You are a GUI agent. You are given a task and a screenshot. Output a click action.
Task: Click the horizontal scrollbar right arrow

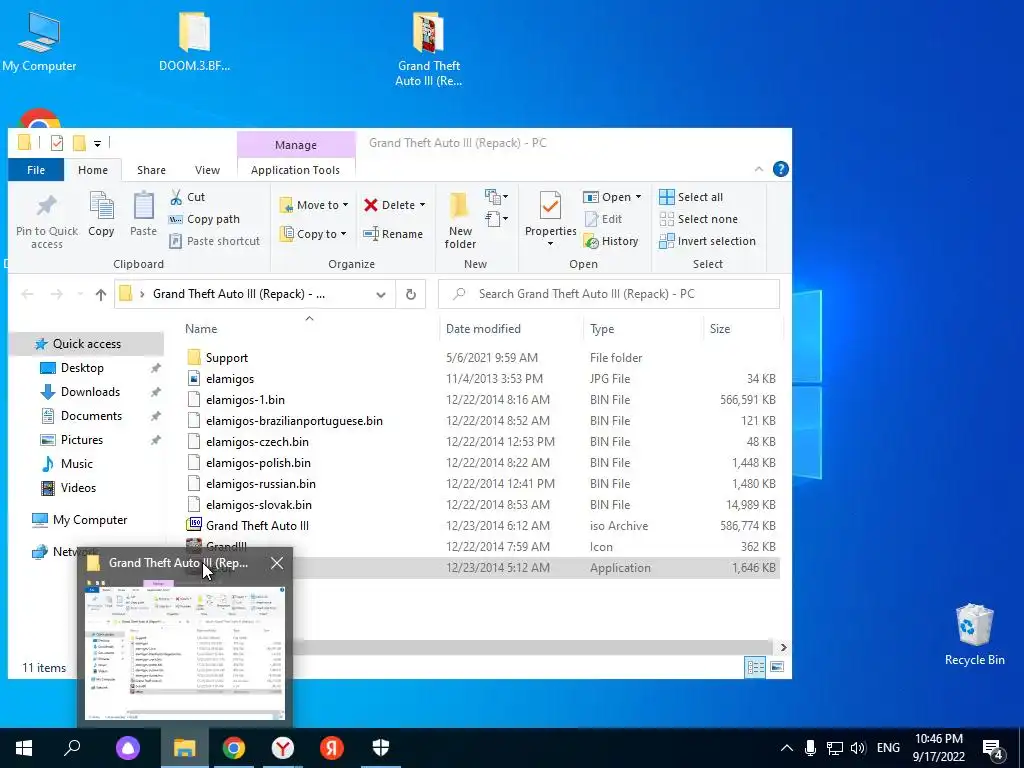783,647
